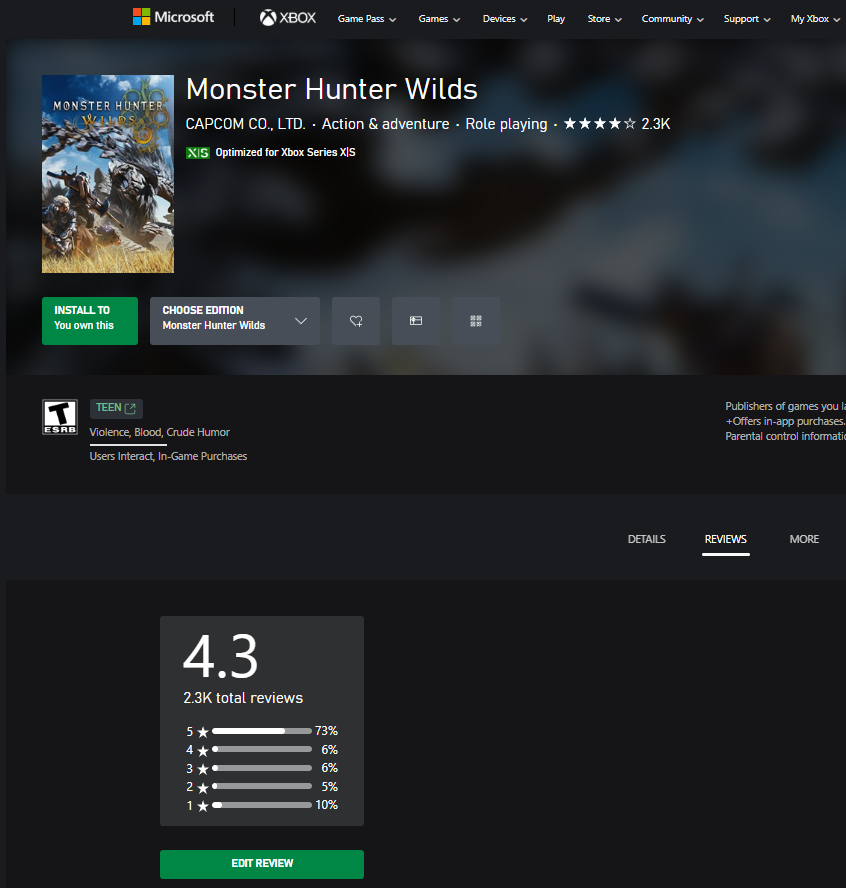Click the 3 star rating bar
846x888 pixels.
[x=262, y=768]
